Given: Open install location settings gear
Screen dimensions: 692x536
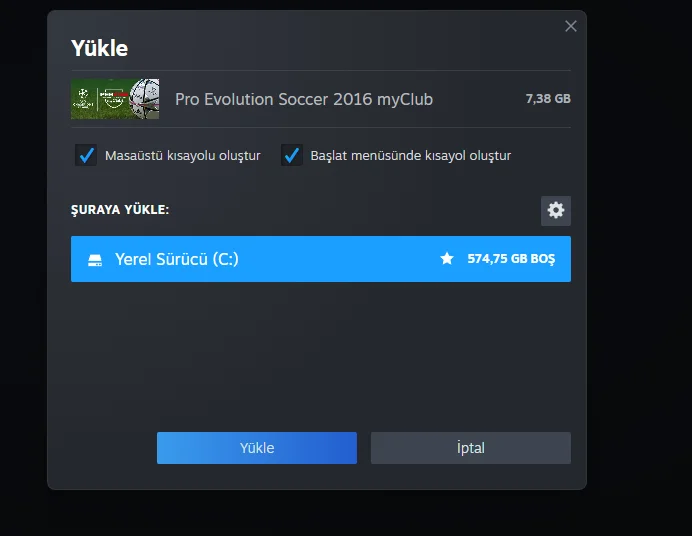Looking at the screenshot, I should pyautogui.click(x=556, y=210).
